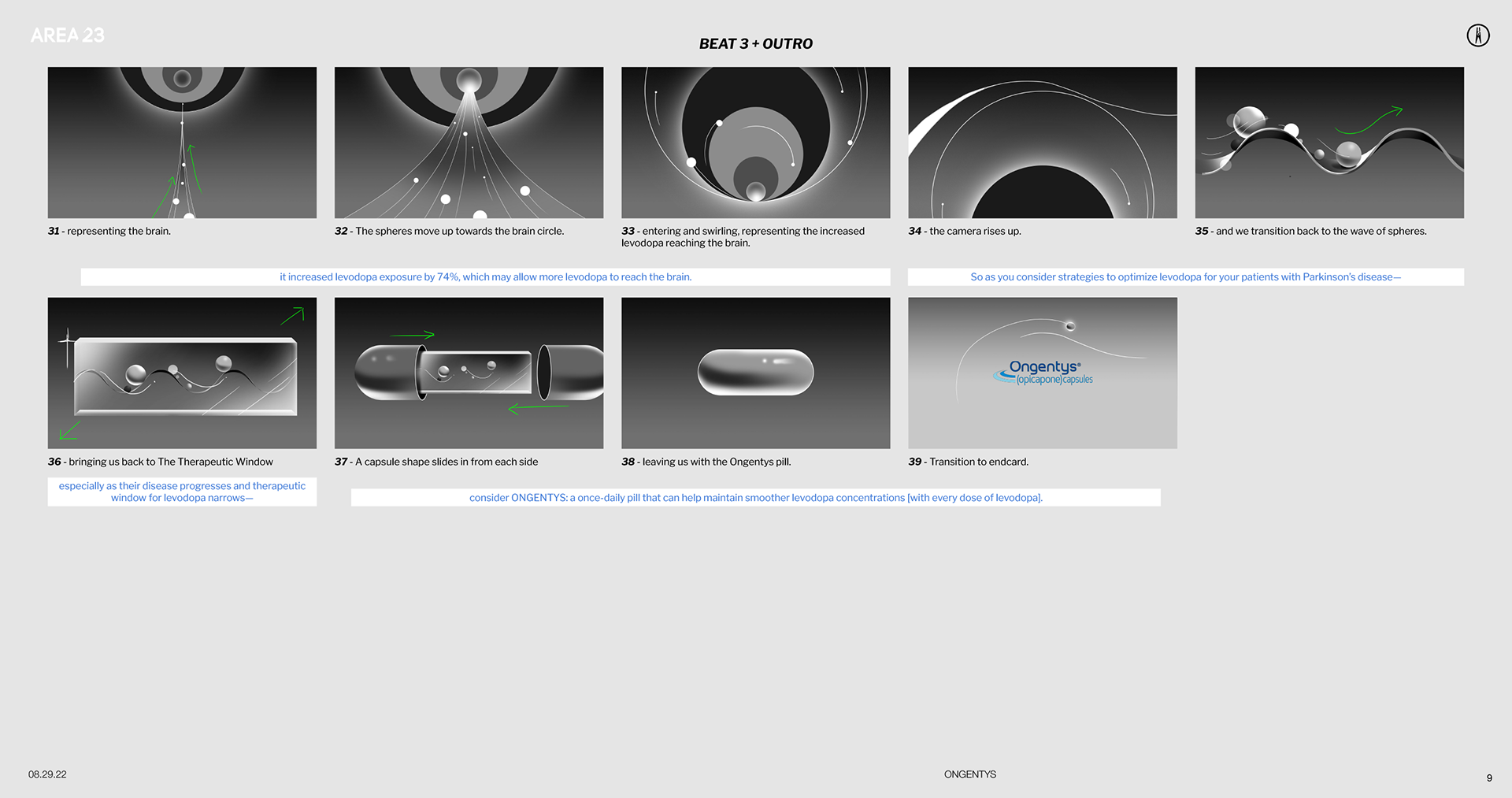1512x798 pixels.
Task: Select frame 38 Ongentys pill thumbnail
Action: pyautogui.click(x=756, y=373)
